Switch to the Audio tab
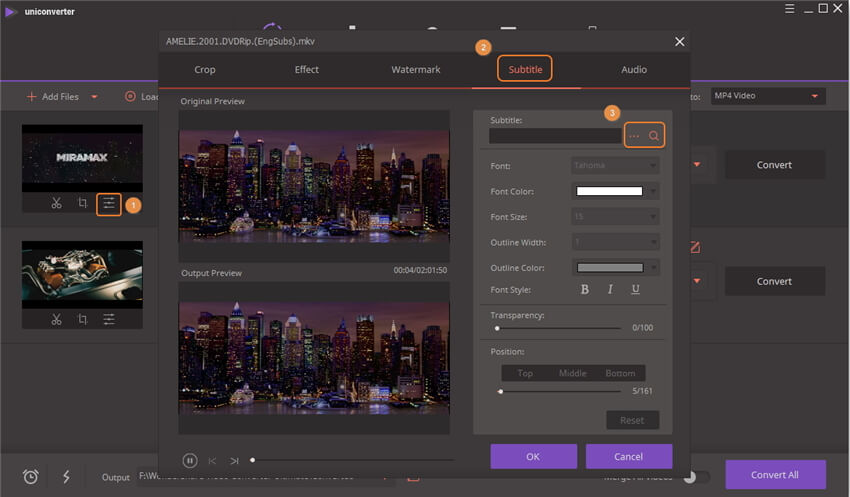Viewport: 850px width, 497px height. click(634, 69)
